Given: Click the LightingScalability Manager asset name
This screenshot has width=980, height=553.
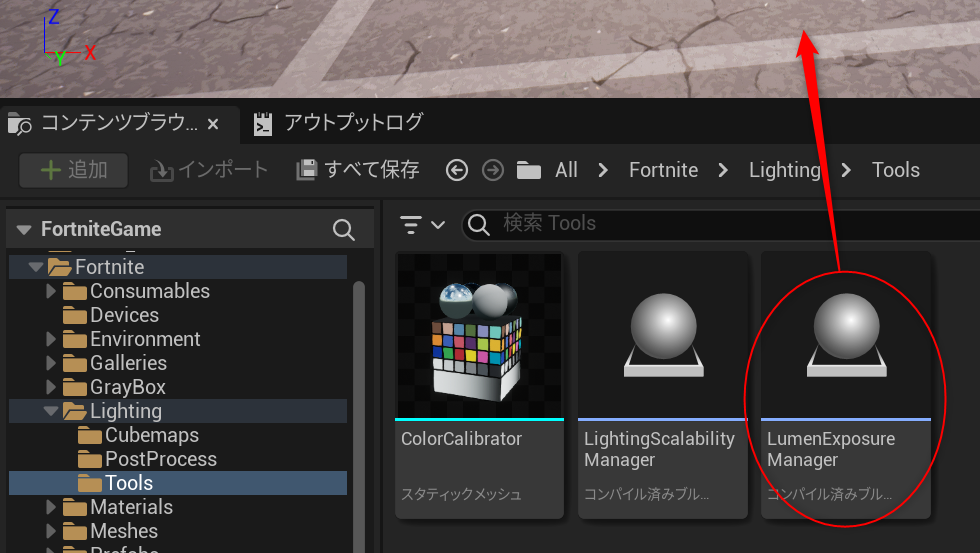Looking at the screenshot, I should click(x=659, y=449).
